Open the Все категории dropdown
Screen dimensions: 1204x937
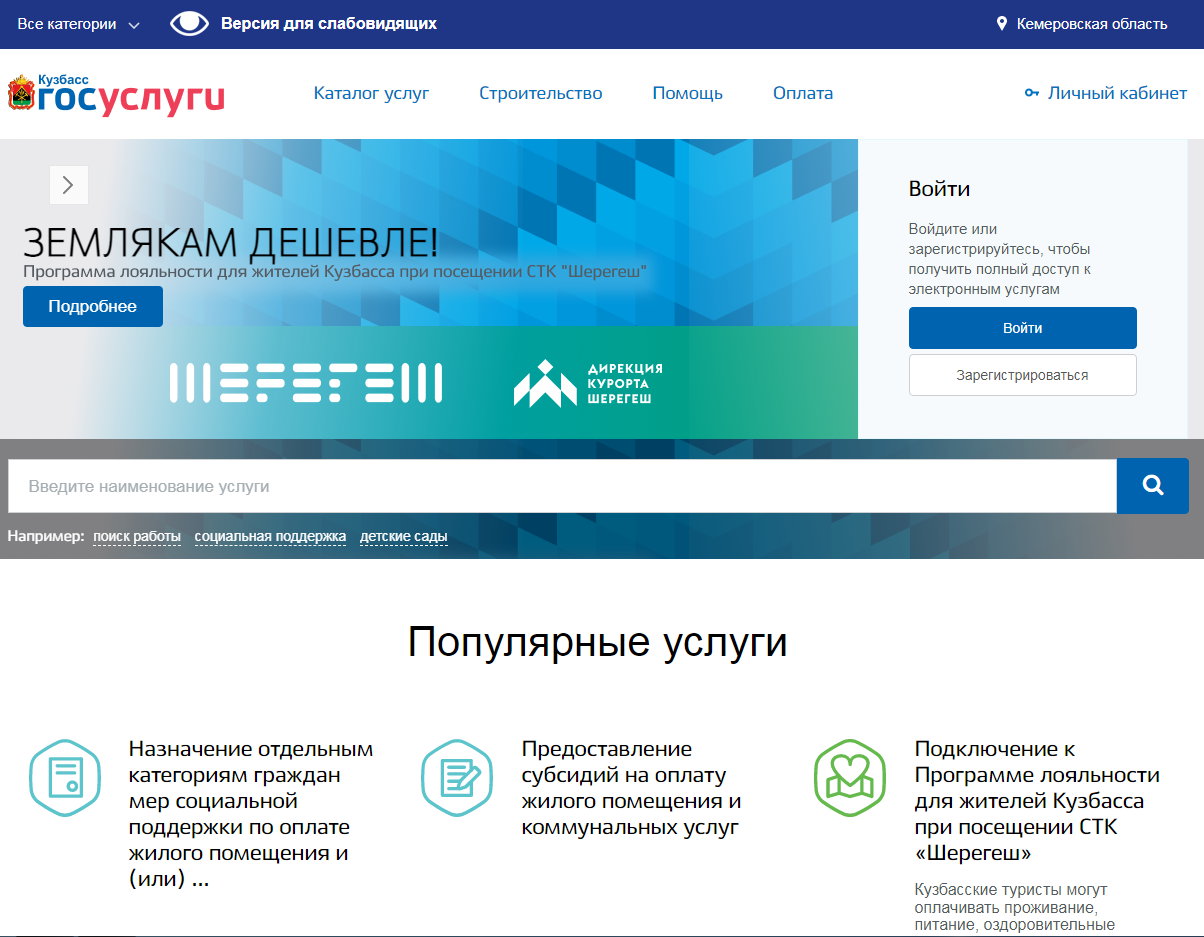78,24
